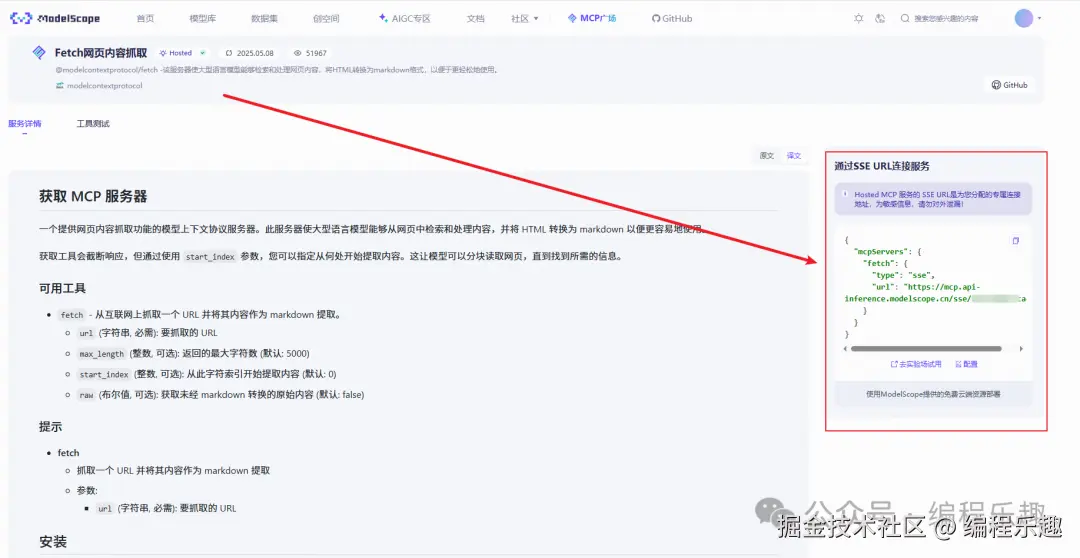The image size is (1080, 558).
Task: Click the start_index inline code in description
Action: [210, 256]
